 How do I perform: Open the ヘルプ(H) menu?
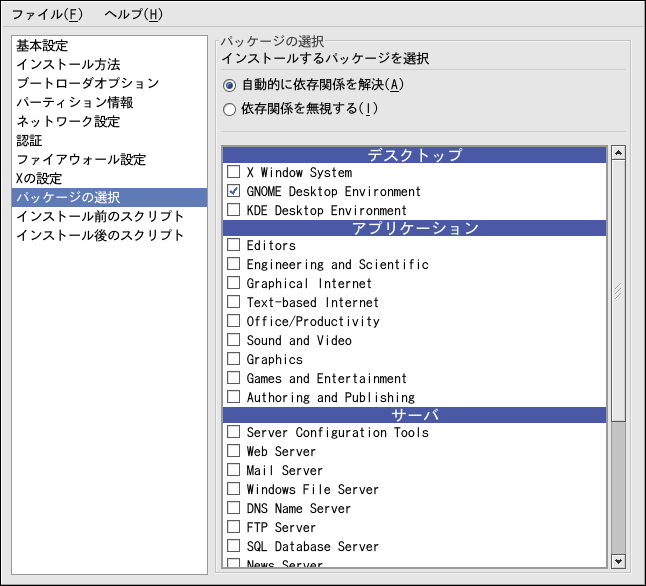133,14
